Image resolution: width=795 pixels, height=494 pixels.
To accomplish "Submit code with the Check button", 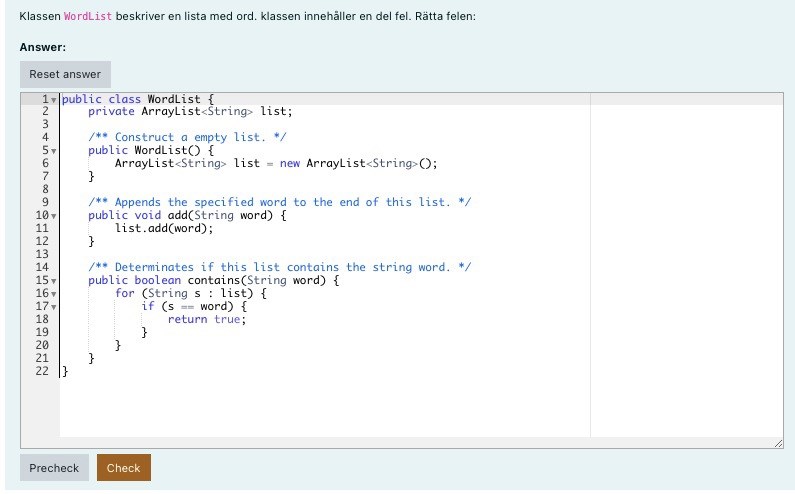I will 123,467.
